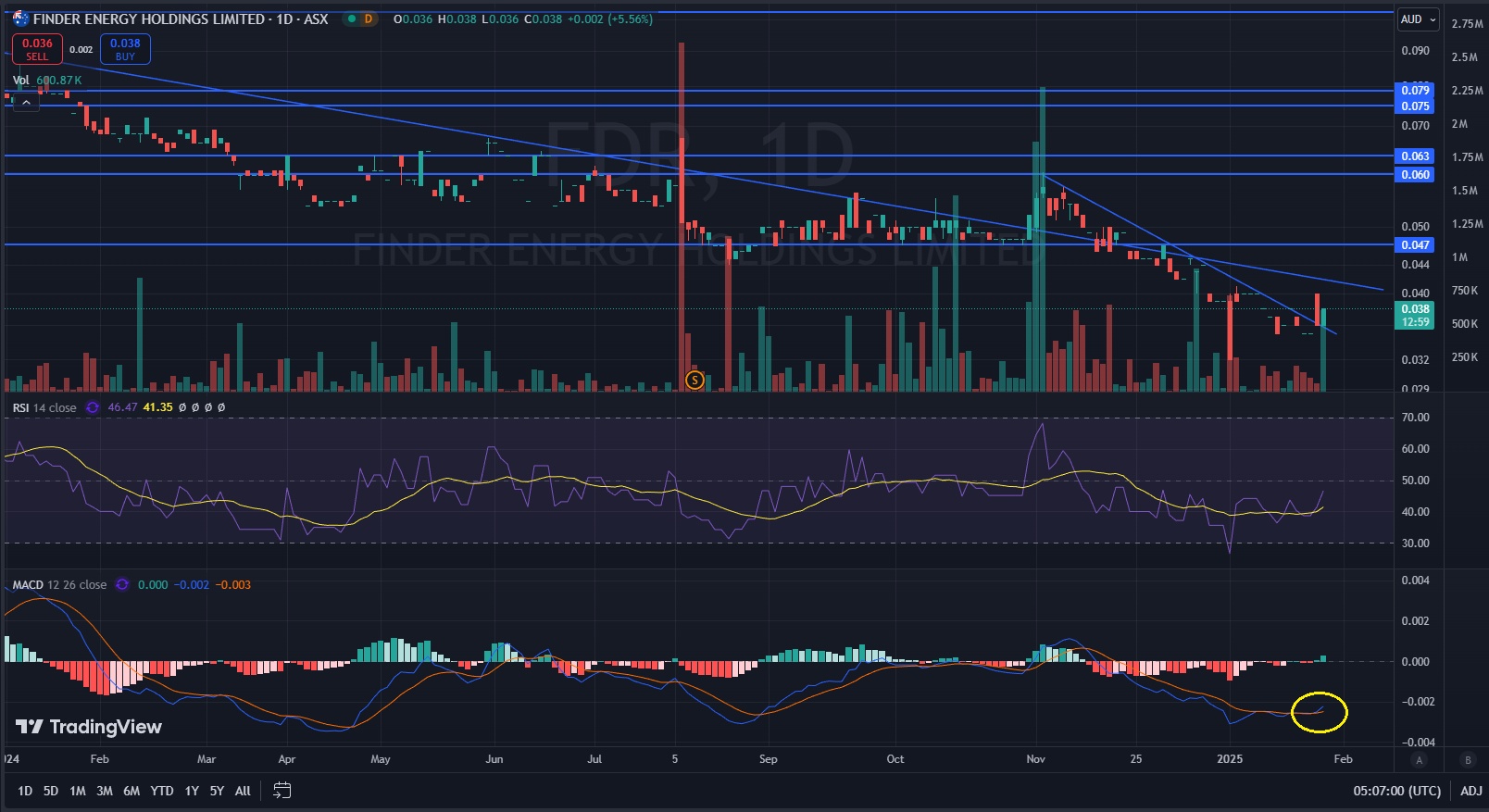
Task: Collapse the indicator legend arrow
Action: pos(26,103)
